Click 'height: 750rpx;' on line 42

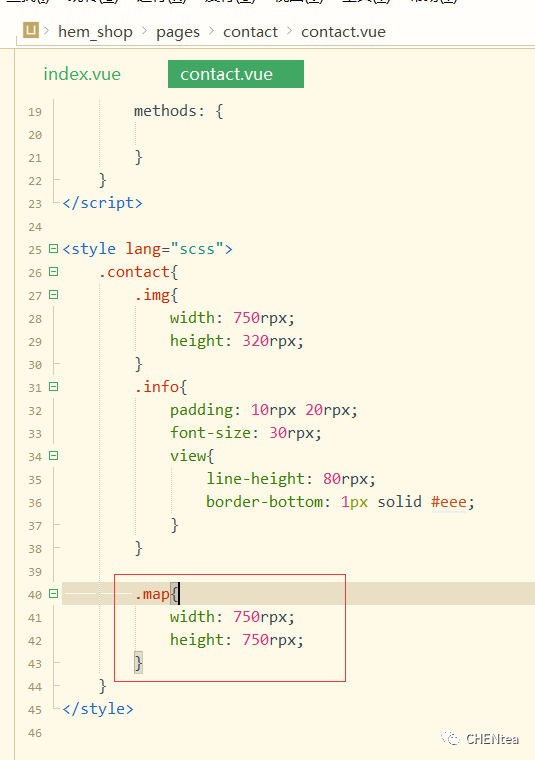(236, 640)
